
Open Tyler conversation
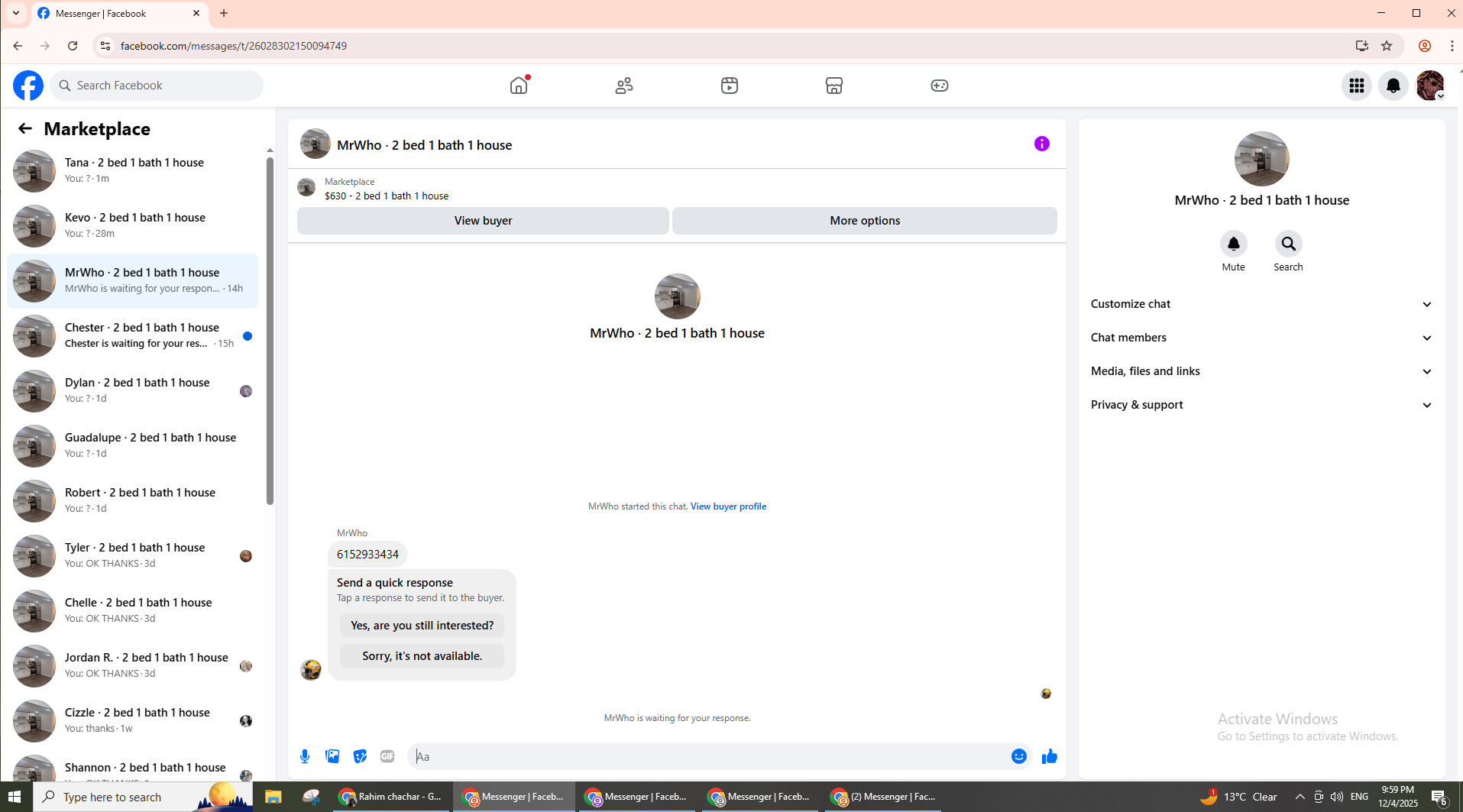(133, 556)
